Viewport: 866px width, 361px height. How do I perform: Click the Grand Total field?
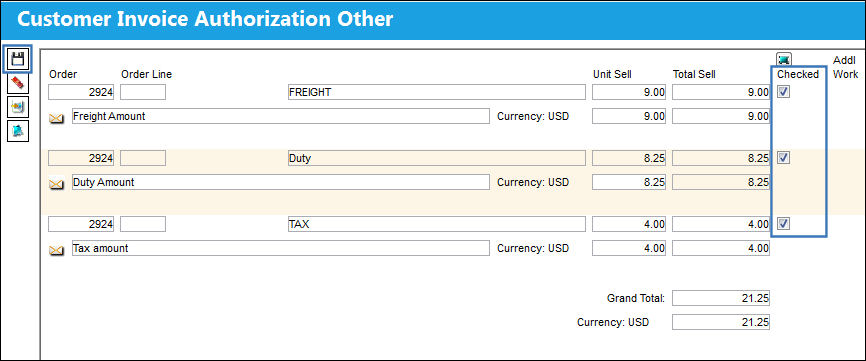click(721, 299)
